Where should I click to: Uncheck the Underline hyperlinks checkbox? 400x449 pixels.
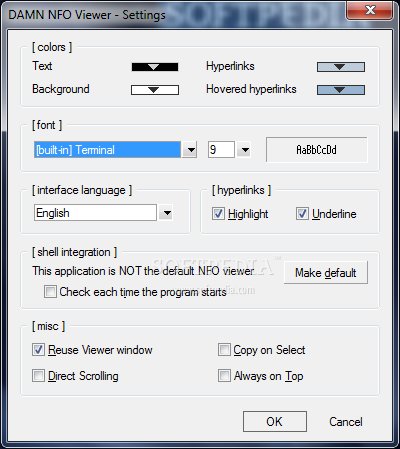tap(302, 214)
